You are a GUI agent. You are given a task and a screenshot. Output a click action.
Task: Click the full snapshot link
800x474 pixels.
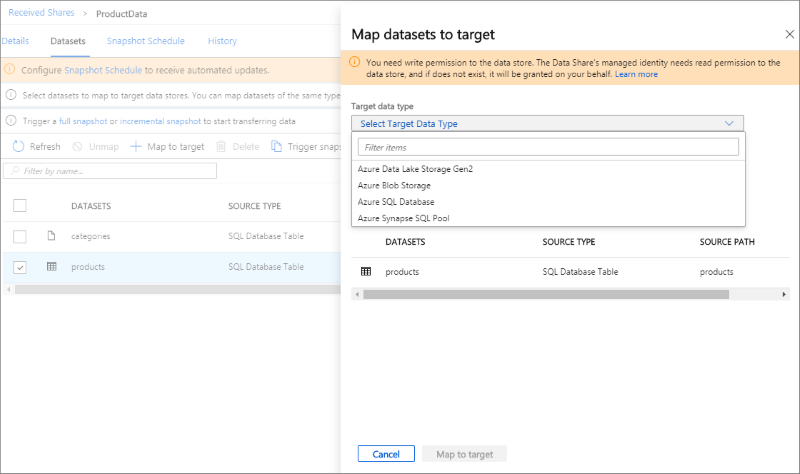coord(83,121)
